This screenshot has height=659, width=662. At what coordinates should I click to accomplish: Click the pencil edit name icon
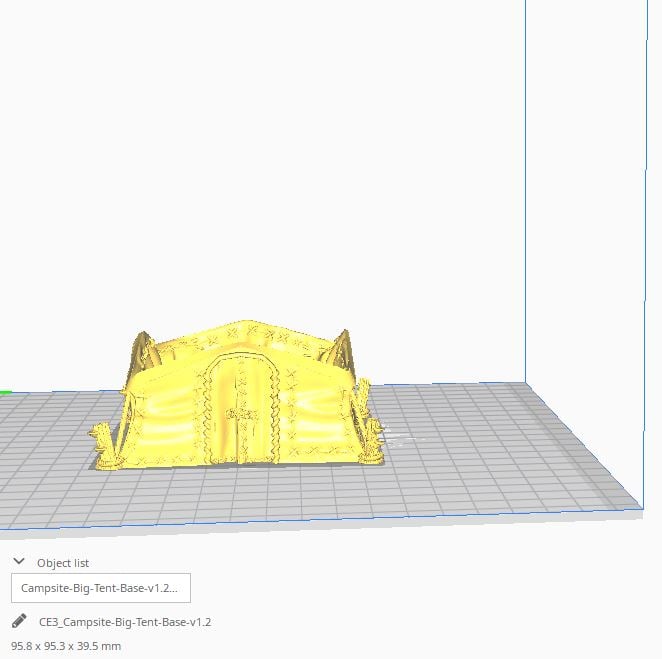[19, 621]
